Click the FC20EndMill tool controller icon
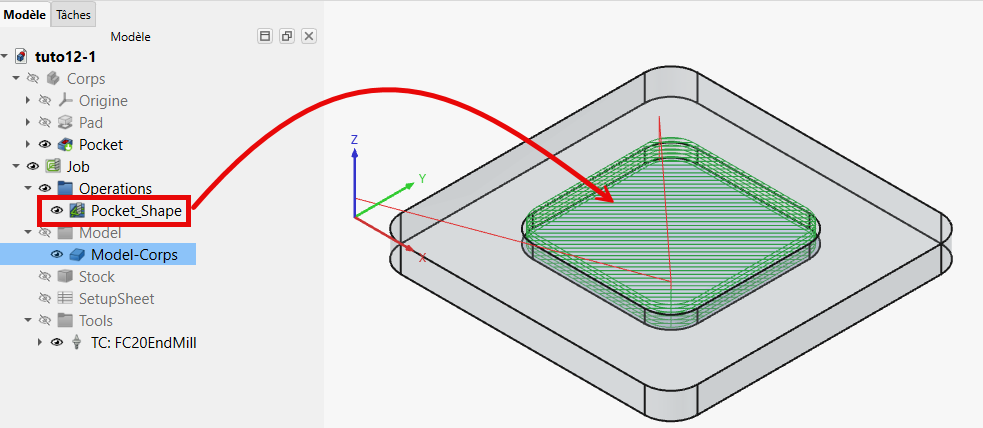 pos(78,342)
